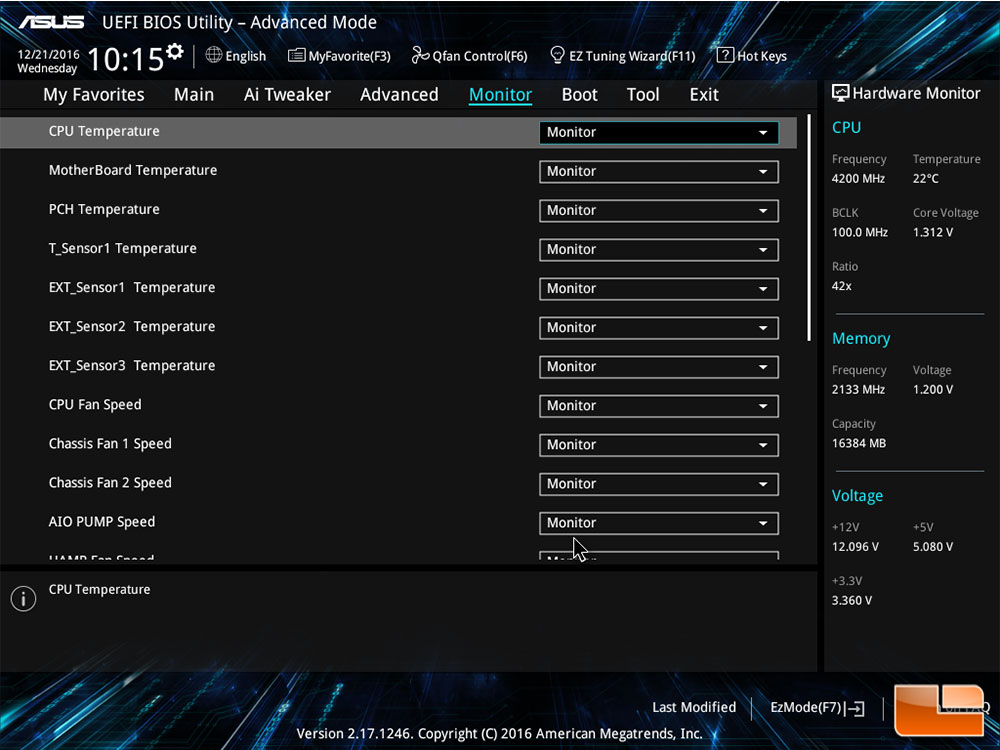Click Last Modified

(694, 707)
